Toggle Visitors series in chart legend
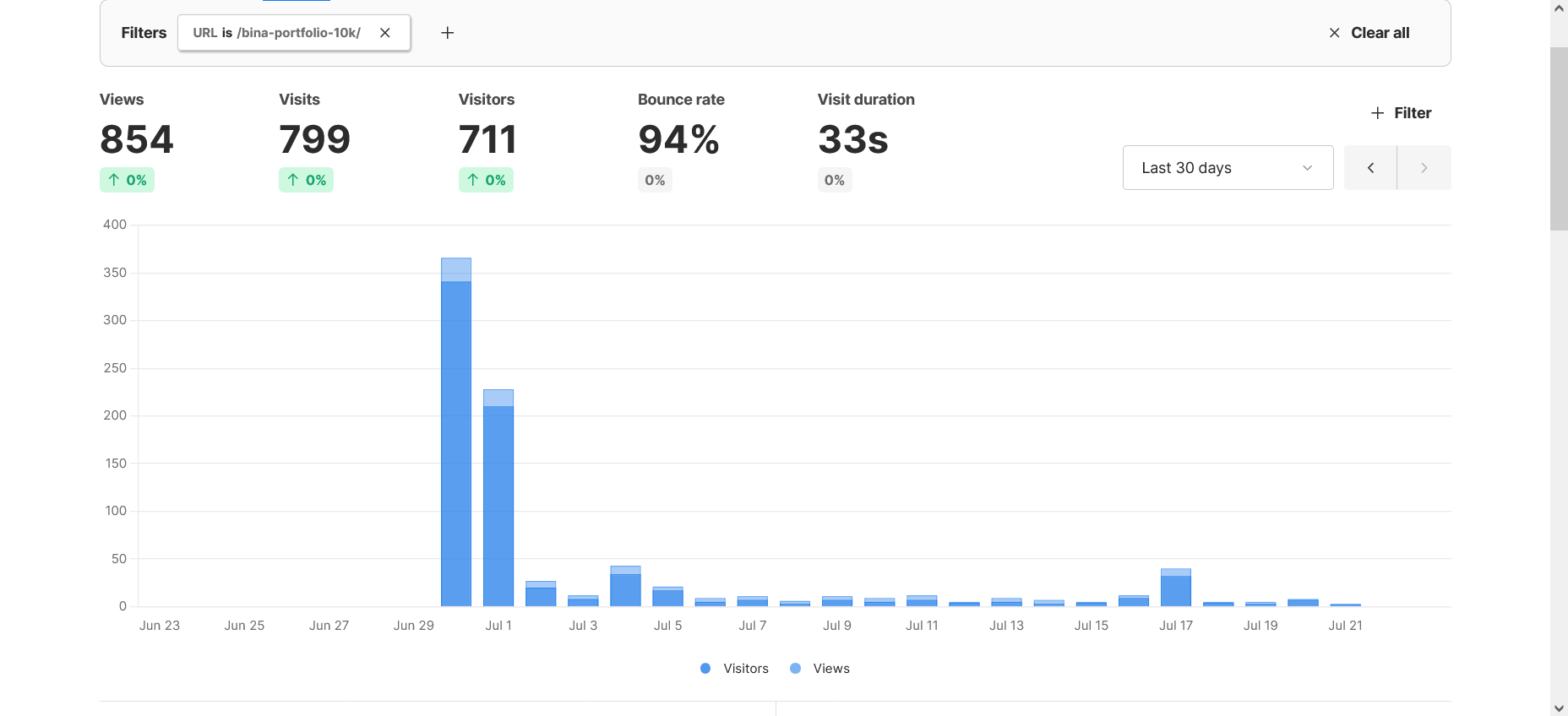Image resolution: width=1568 pixels, height=716 pixels. click(x=734, y=669)
